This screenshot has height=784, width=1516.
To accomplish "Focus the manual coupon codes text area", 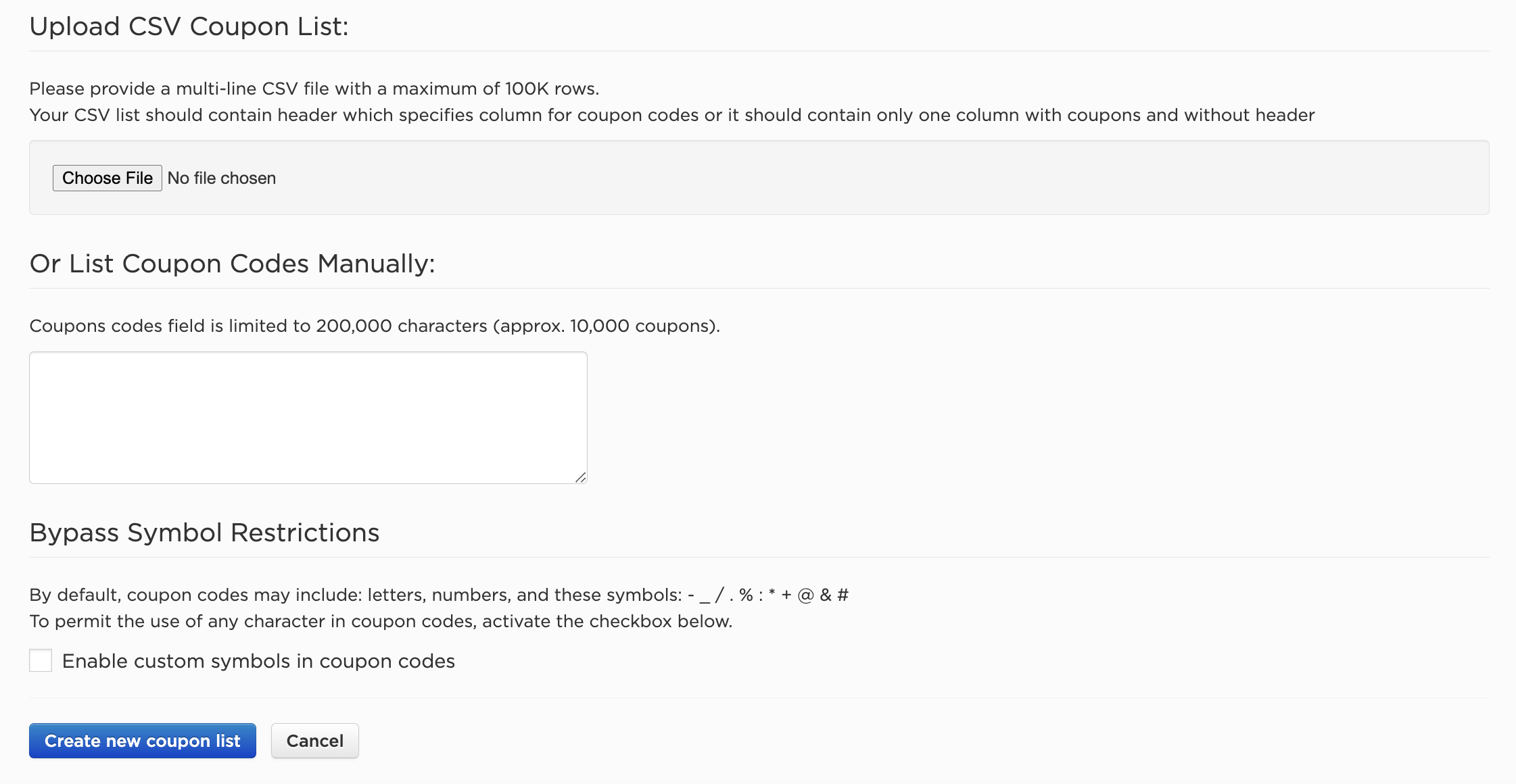I will [x=308, y=418].
